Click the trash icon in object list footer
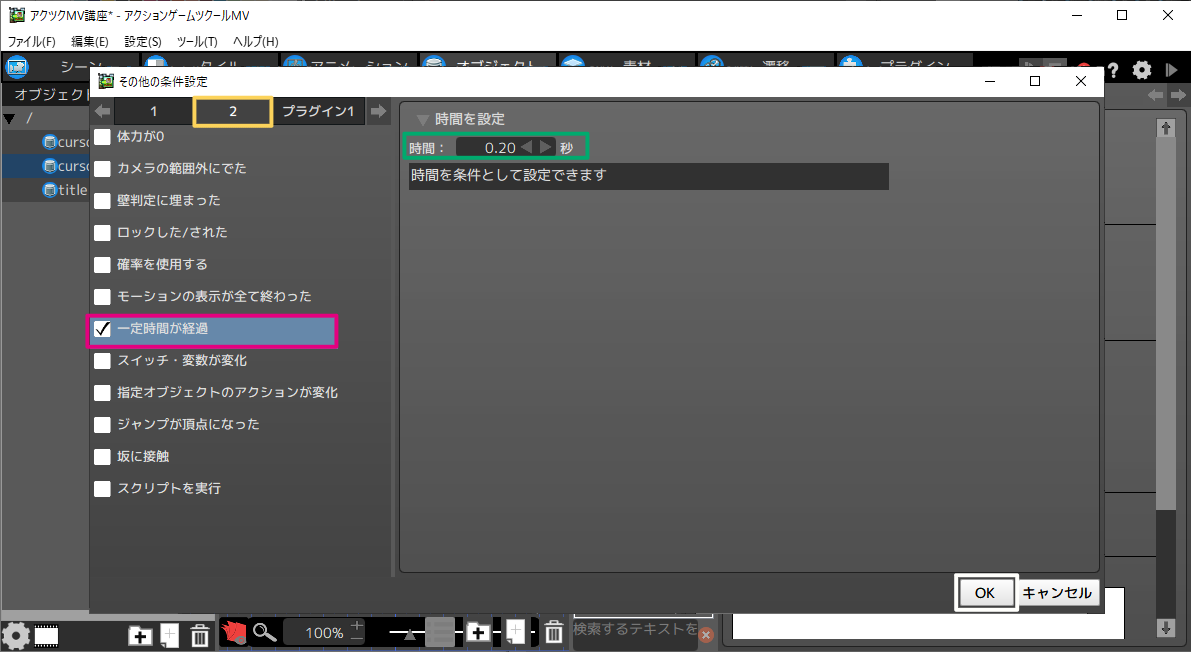The image size is (1191, 652). pyautogui.click(x=199, y=635)
